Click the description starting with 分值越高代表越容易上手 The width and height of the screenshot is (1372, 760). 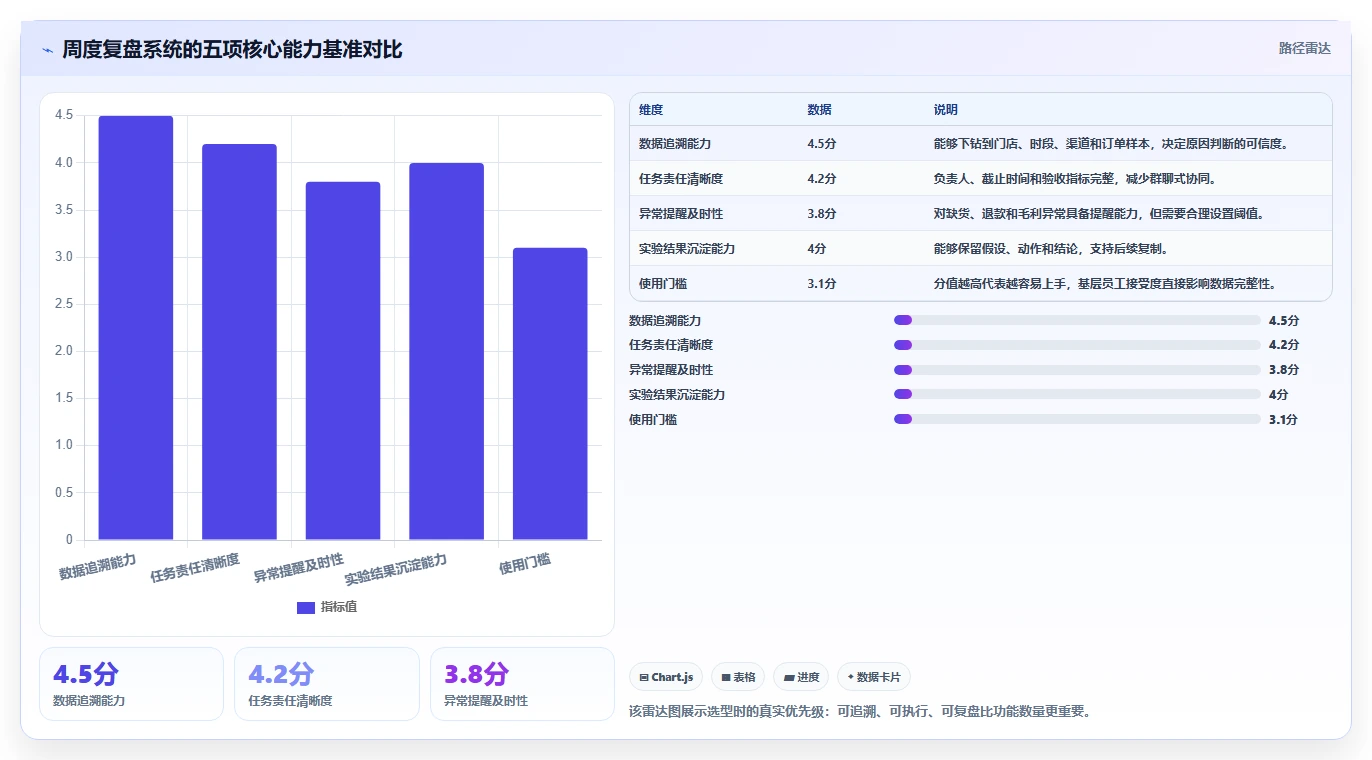coord(1105,284)
